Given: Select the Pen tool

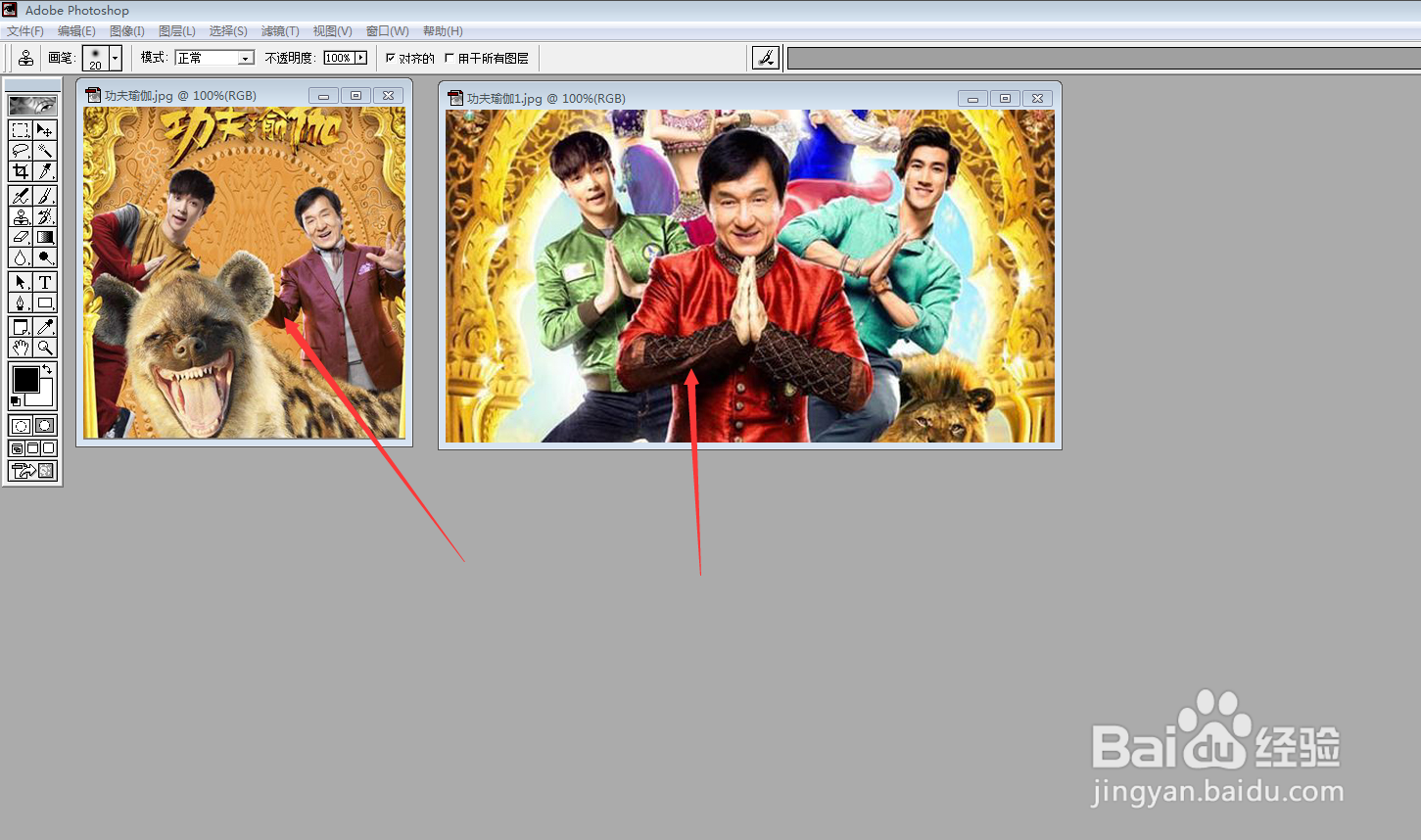Looking at the screenshot, I should [x=21, y=303].
